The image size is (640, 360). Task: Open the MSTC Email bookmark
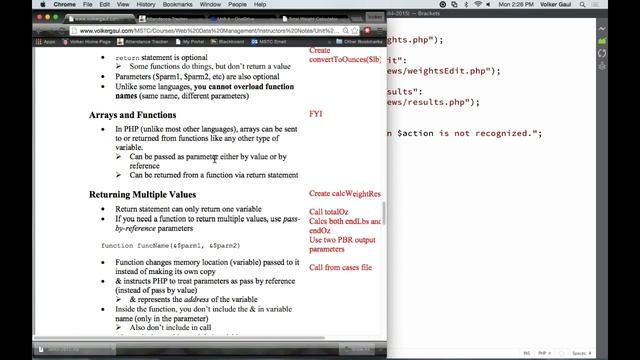[x=269, y=42]
